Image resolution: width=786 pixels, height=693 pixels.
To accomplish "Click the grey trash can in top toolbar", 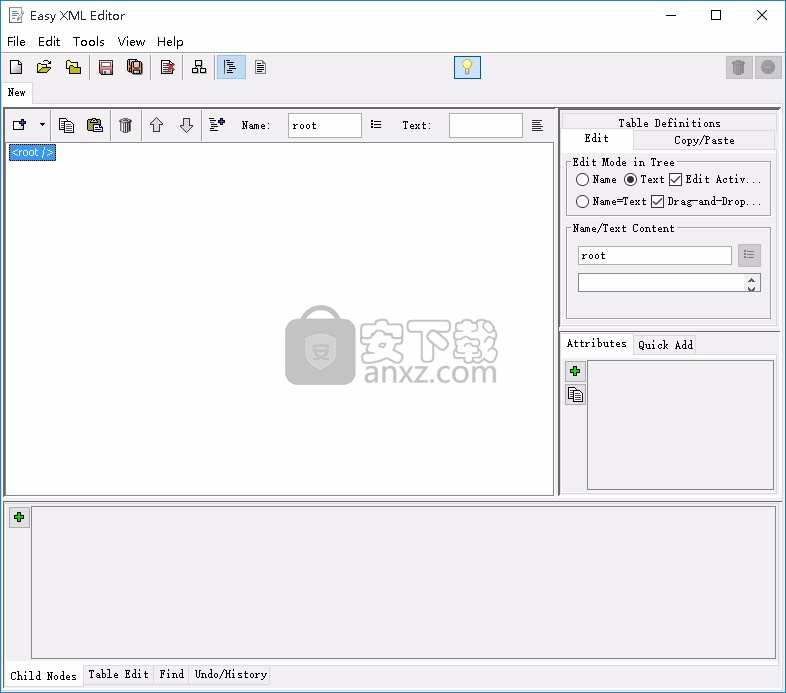I will point(738,67).
